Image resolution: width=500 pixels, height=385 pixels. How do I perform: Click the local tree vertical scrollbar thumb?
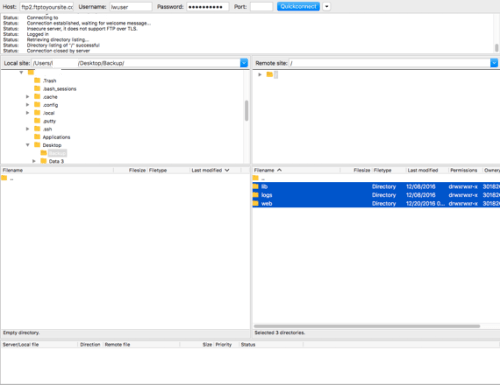coord(246,110)
